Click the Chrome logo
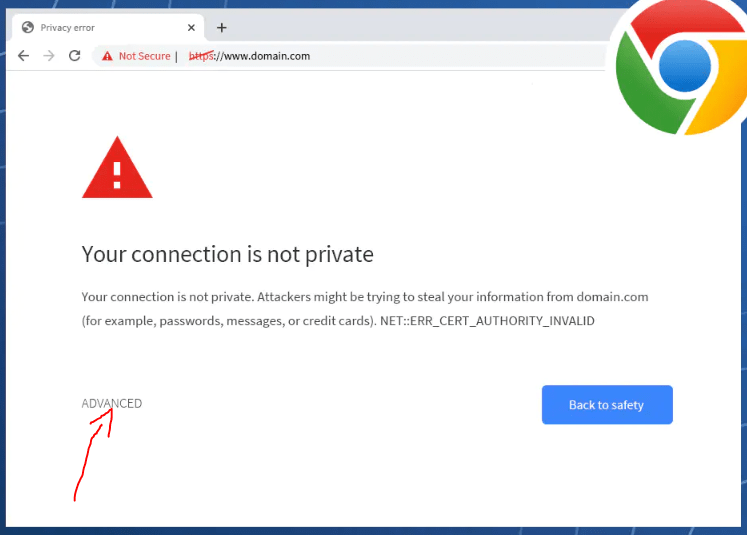Viewport: 747px width, 535px height. (x=680, y=67)
